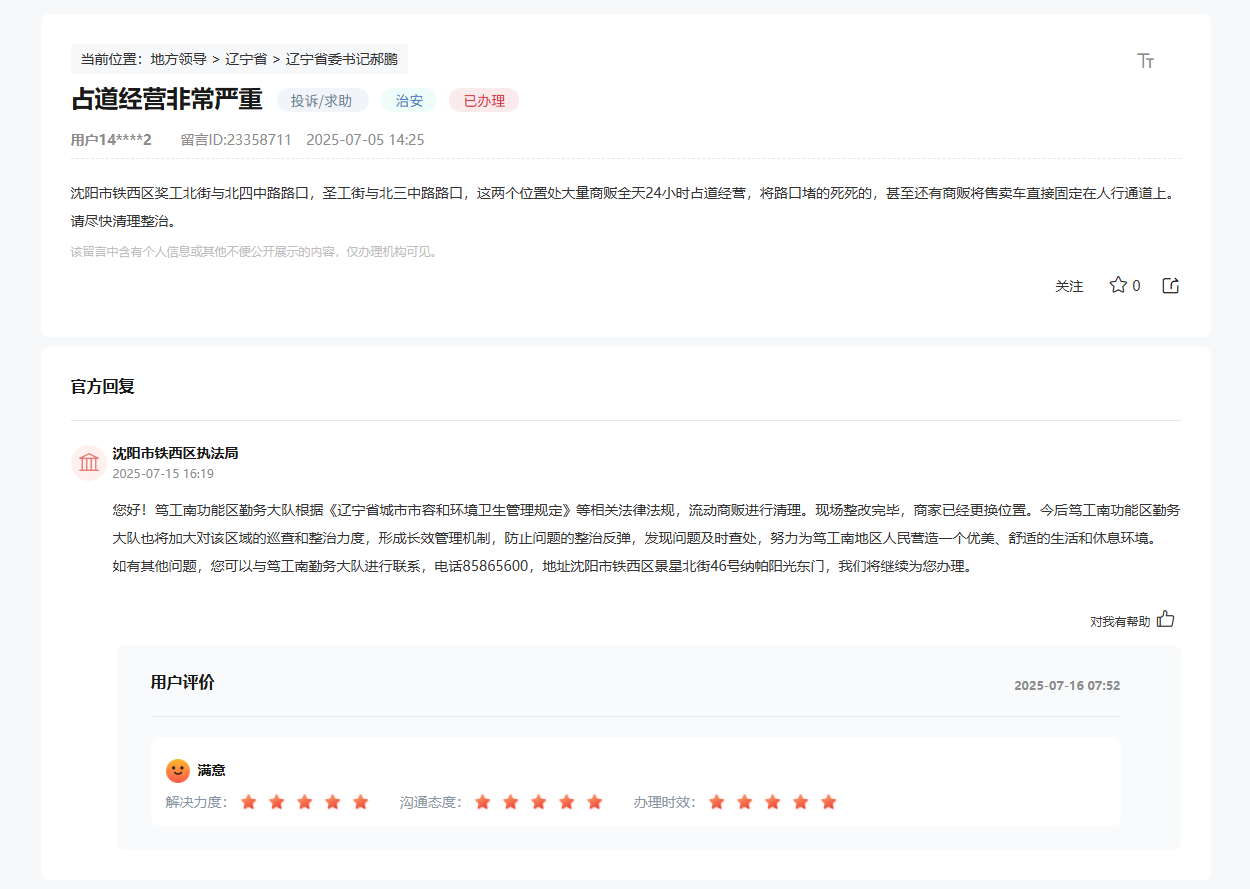This screenshot has width=1250, height=889.
Task: Click the 关注 follow button
Action: (x=1069, y=285)
